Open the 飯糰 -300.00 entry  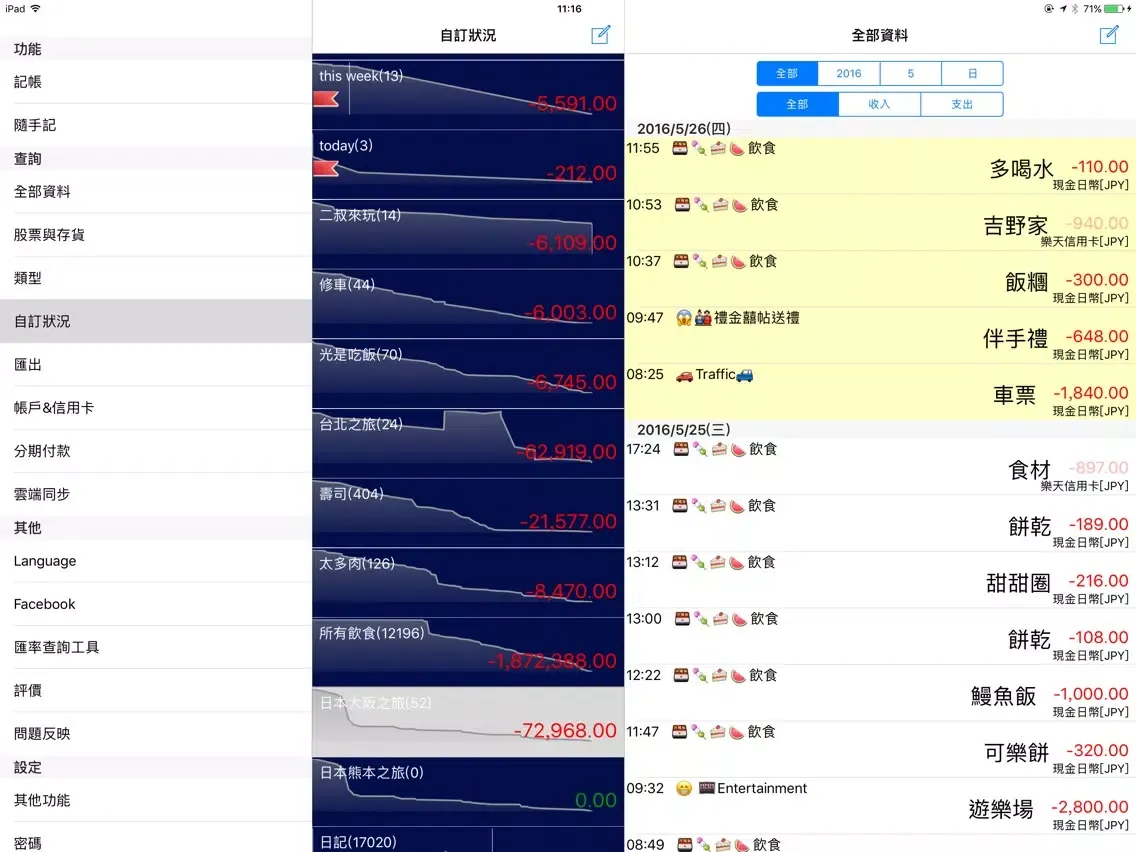click(x=880, y=278)
